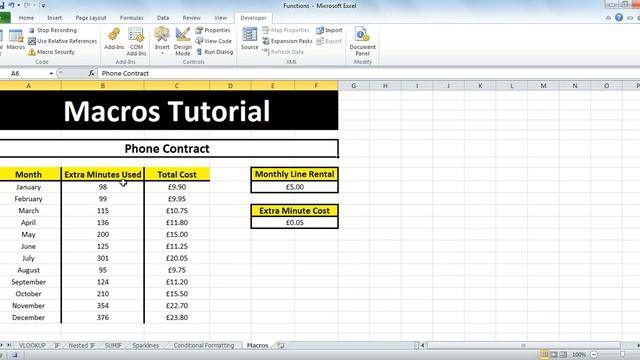The width and height of the screenshot is (640, 360).
Task: Open the Review tab
Action: (191, 18)
